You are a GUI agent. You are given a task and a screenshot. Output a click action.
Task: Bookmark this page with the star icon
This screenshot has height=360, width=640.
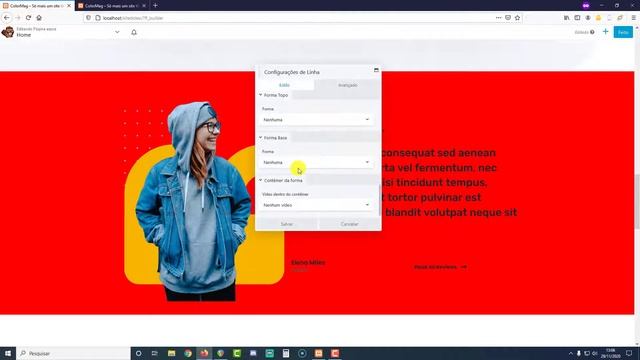(518, 18)
